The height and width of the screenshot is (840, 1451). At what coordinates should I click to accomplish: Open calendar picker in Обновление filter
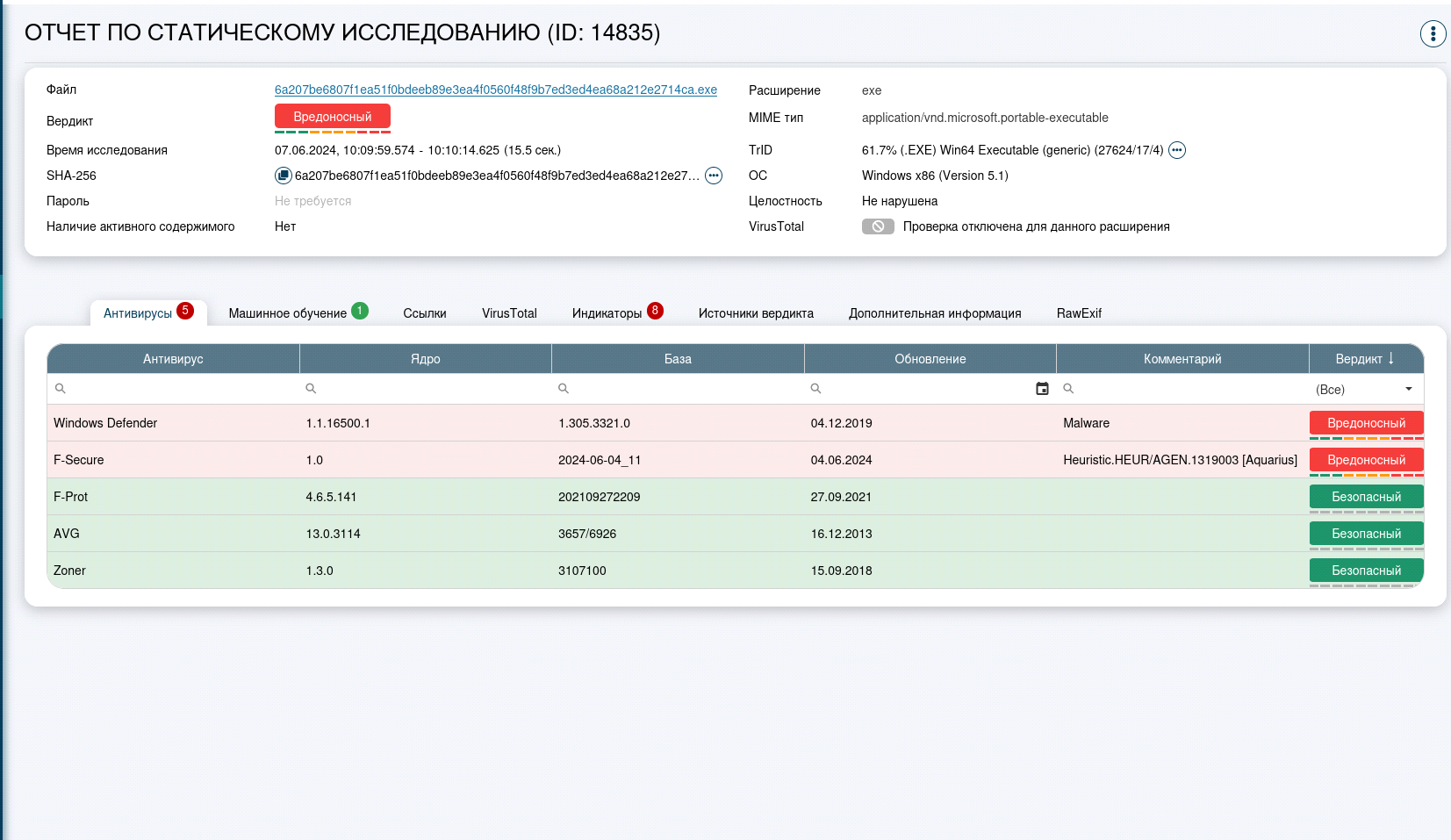tap(1042, 389)
